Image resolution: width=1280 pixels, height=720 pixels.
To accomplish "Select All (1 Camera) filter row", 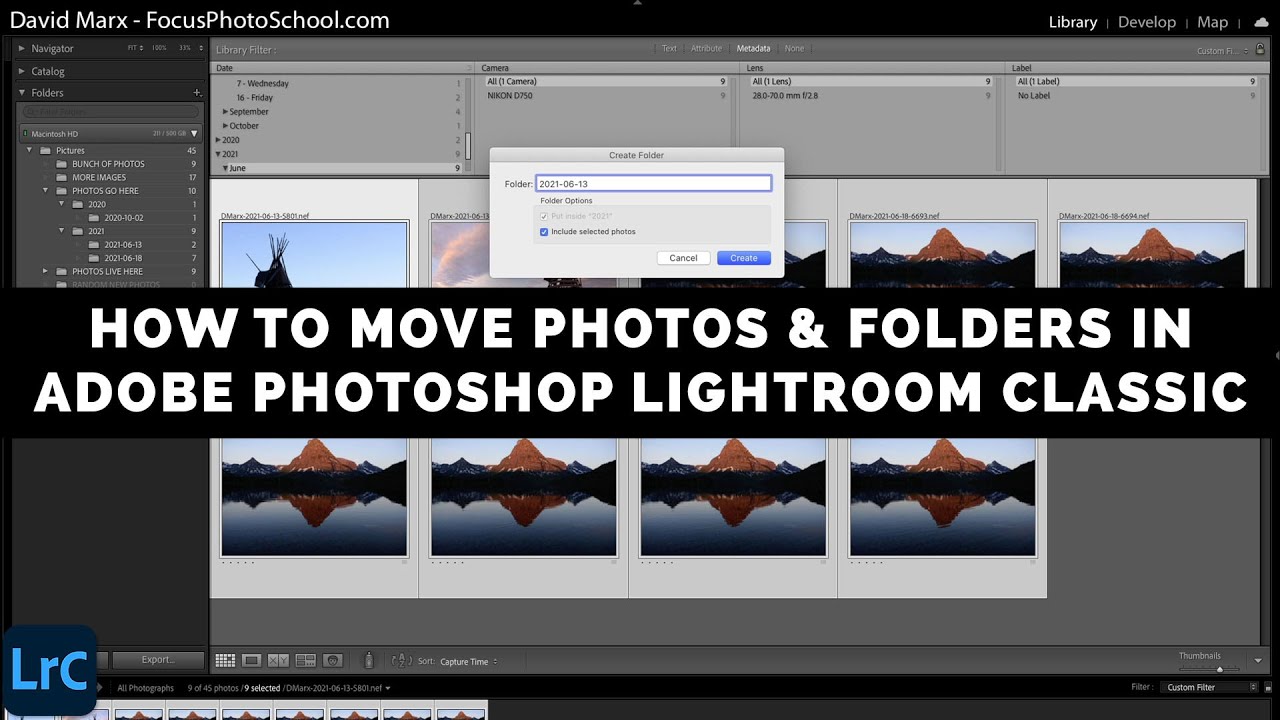I will click(605, 82).
